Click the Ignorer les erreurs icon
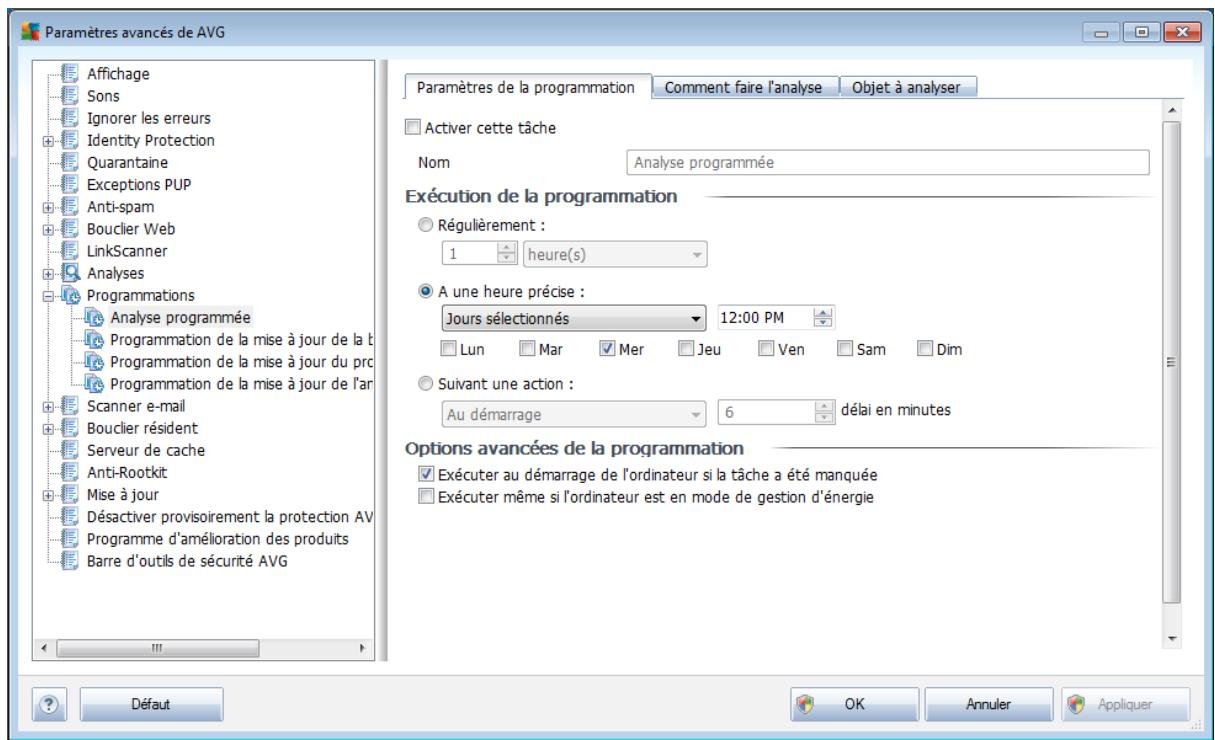The width and height of the screenshot is (1215, 740). (68, 119)
